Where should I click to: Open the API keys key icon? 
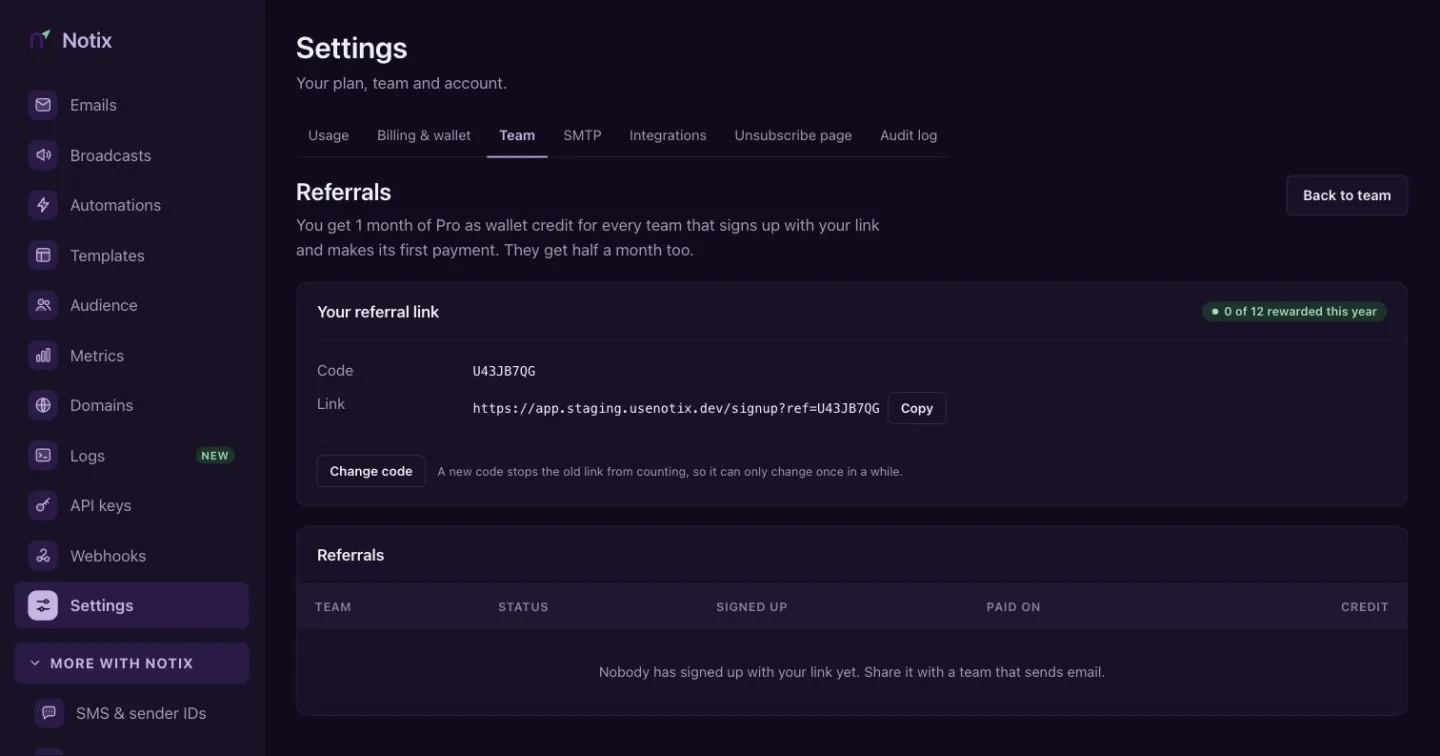[x=43, y=505]
